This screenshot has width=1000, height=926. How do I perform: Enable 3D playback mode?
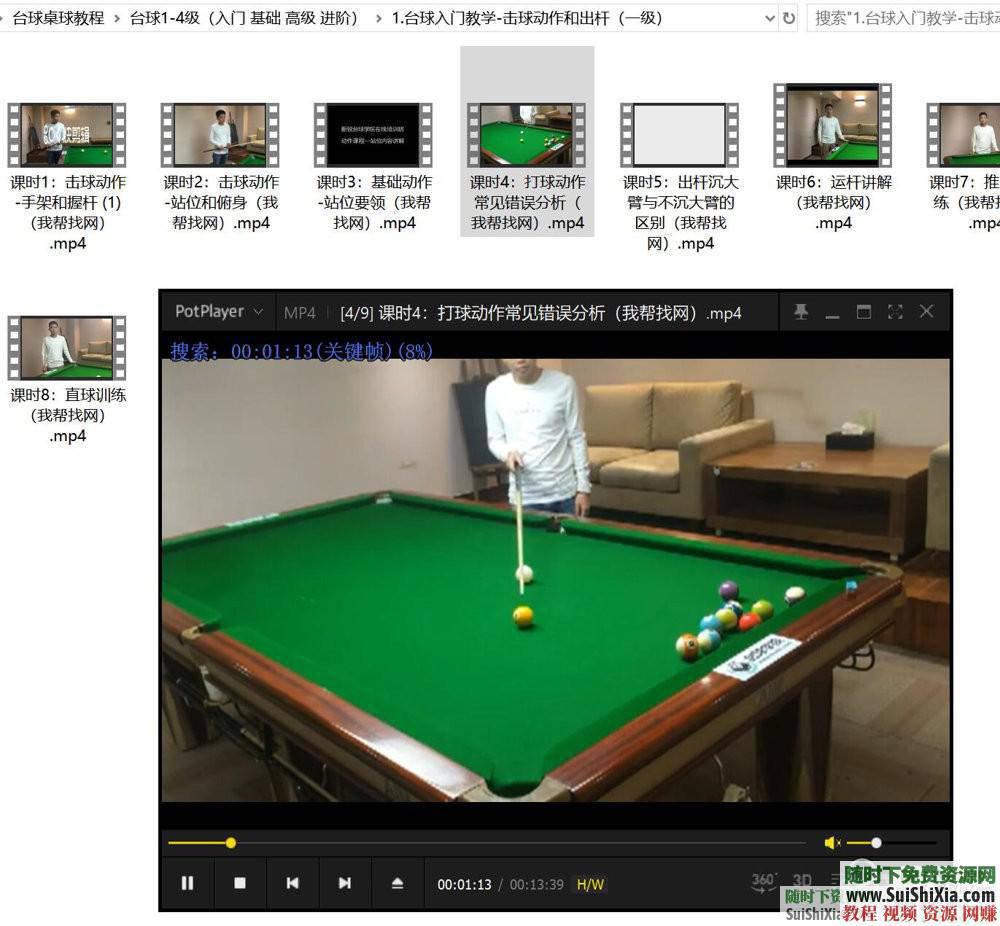pos(799,881)
